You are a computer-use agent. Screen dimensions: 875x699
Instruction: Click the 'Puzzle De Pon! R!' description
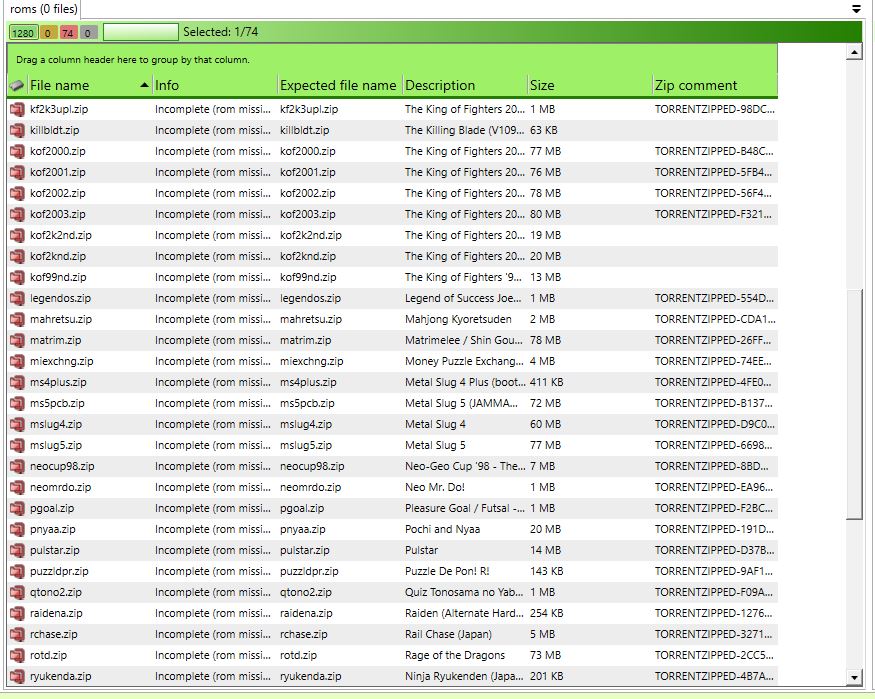pos(447,571)
